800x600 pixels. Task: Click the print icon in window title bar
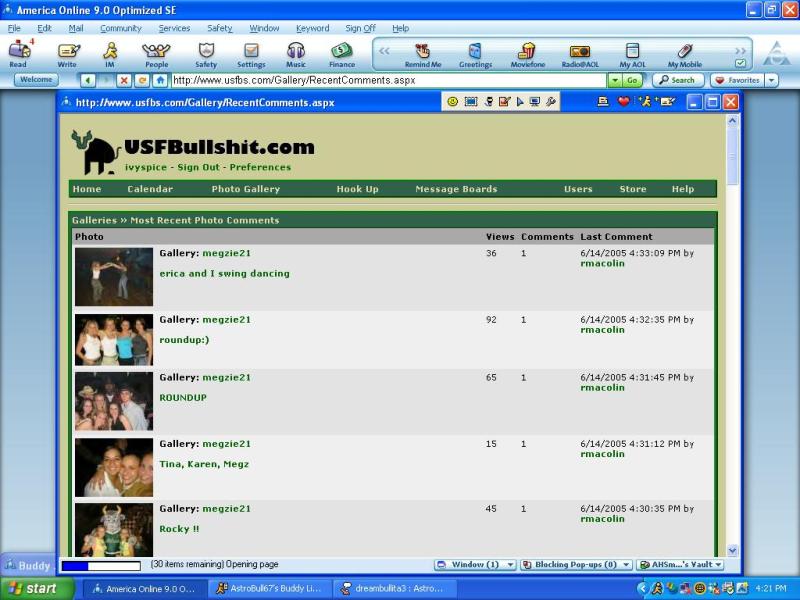pos(603,102)
